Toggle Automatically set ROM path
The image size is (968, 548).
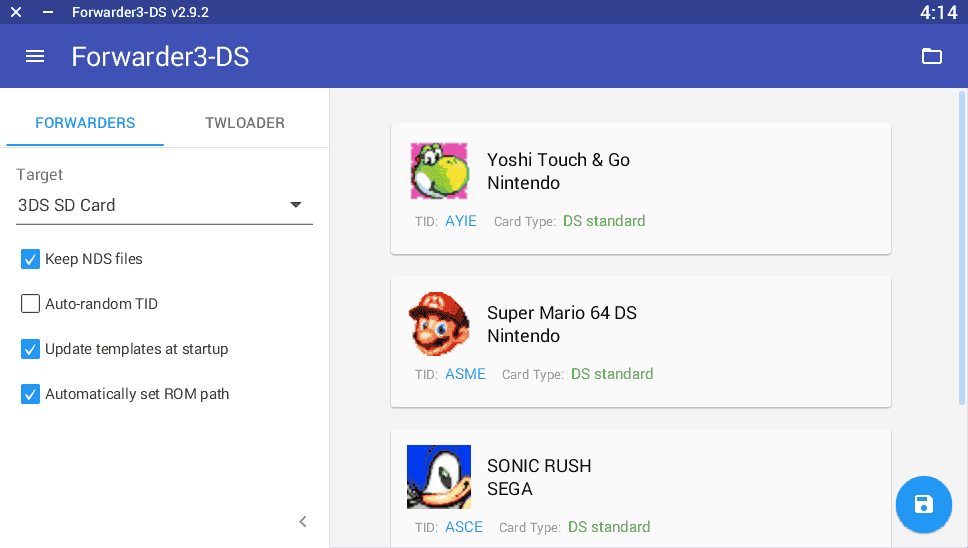30,394
